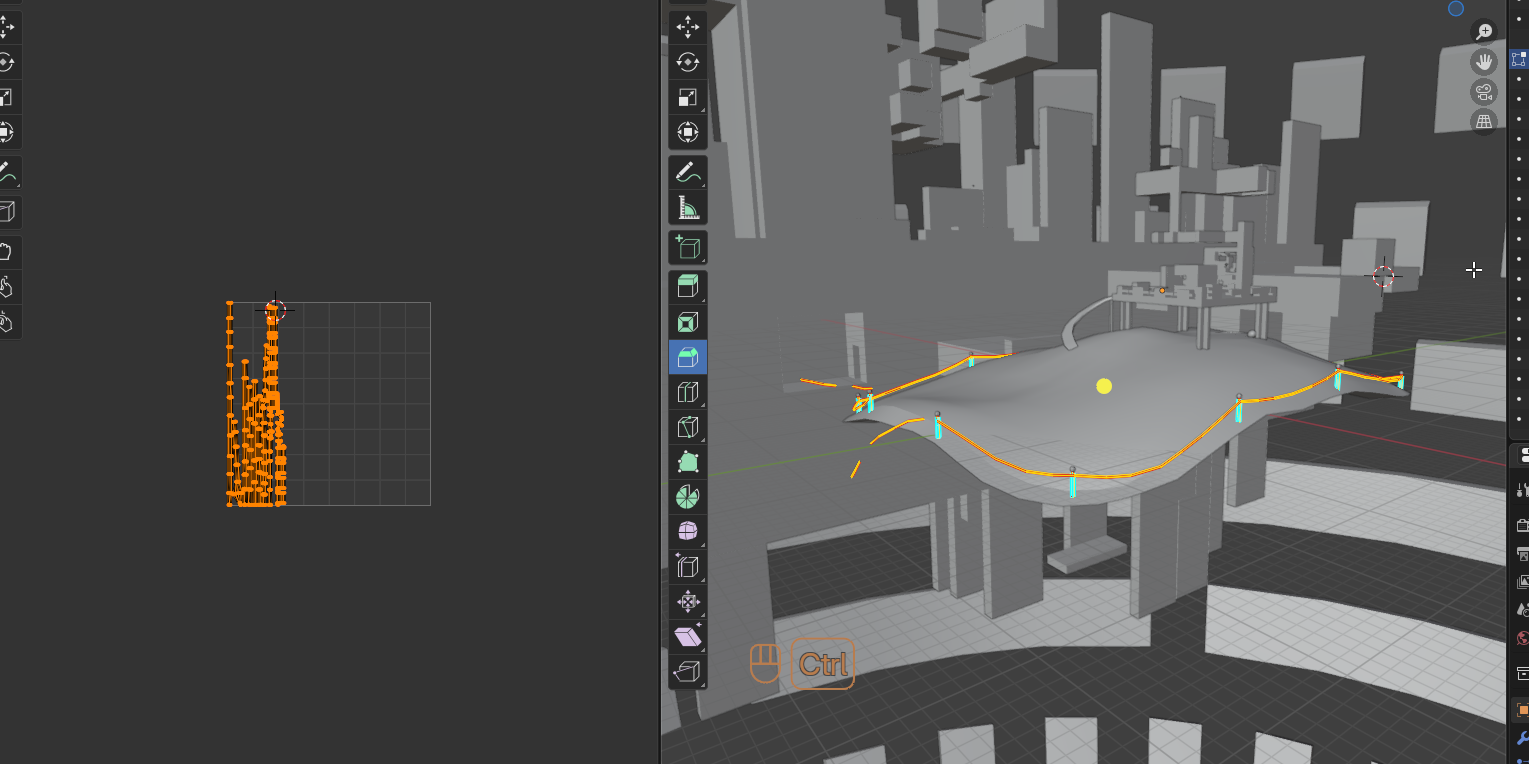Select the Move tool in the viewport toolbar
1529x764 pixels.
pos(688,28)
